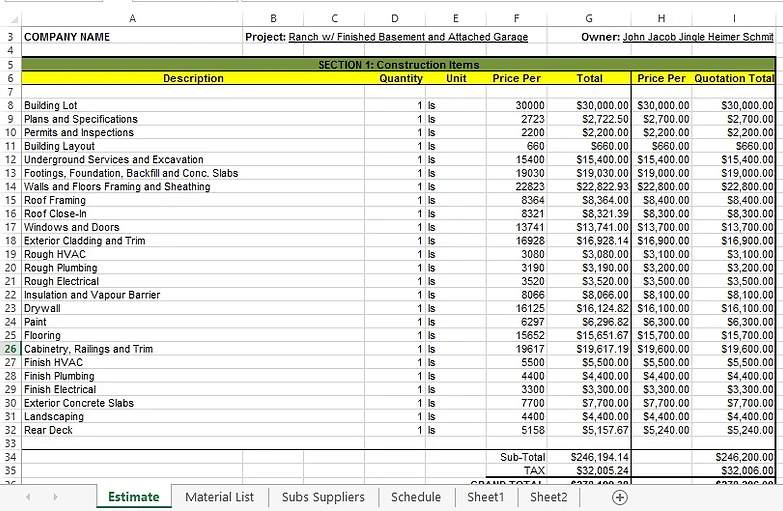Click the Unit header cell
Viewport: 783px width, 511px height.
coord(456,78)
